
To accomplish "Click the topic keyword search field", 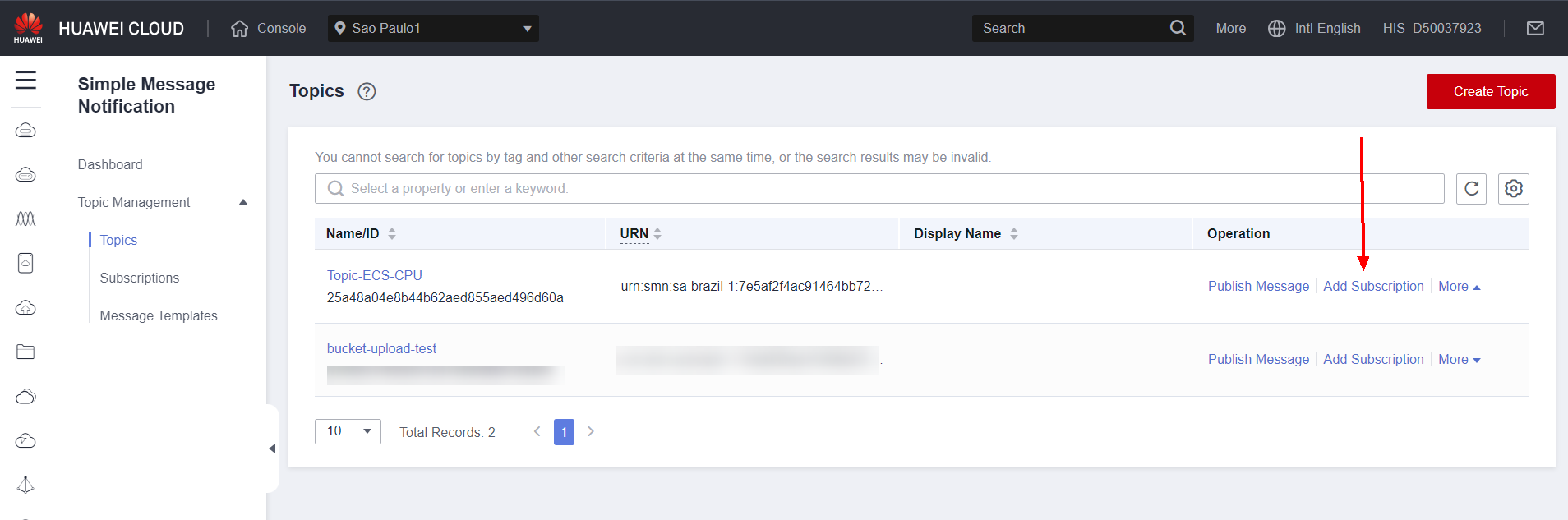I will [879, 189].
